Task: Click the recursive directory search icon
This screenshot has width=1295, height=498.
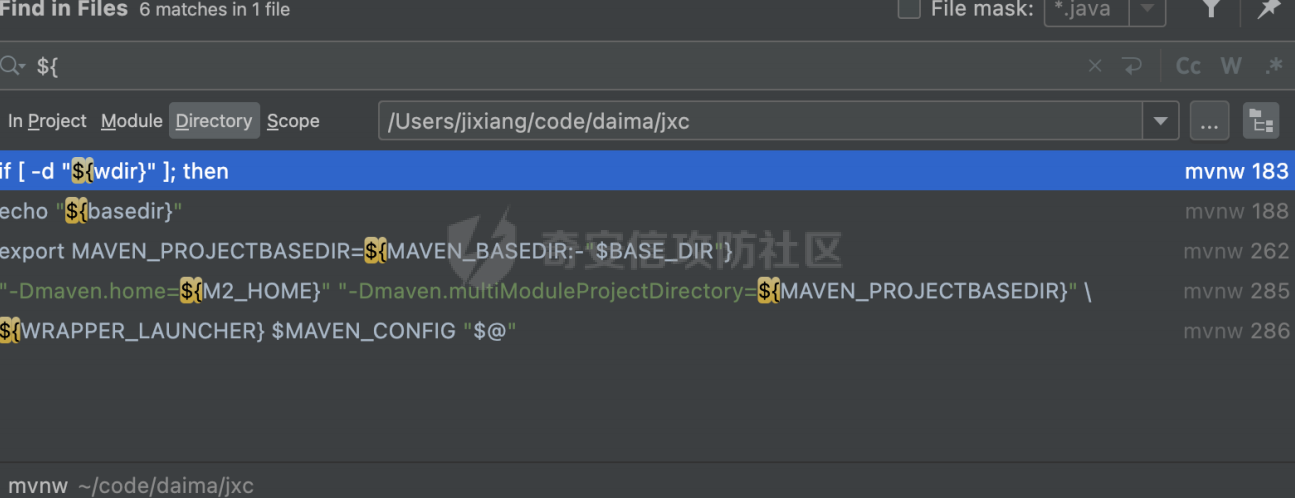Action: [x=1261, y=122]
